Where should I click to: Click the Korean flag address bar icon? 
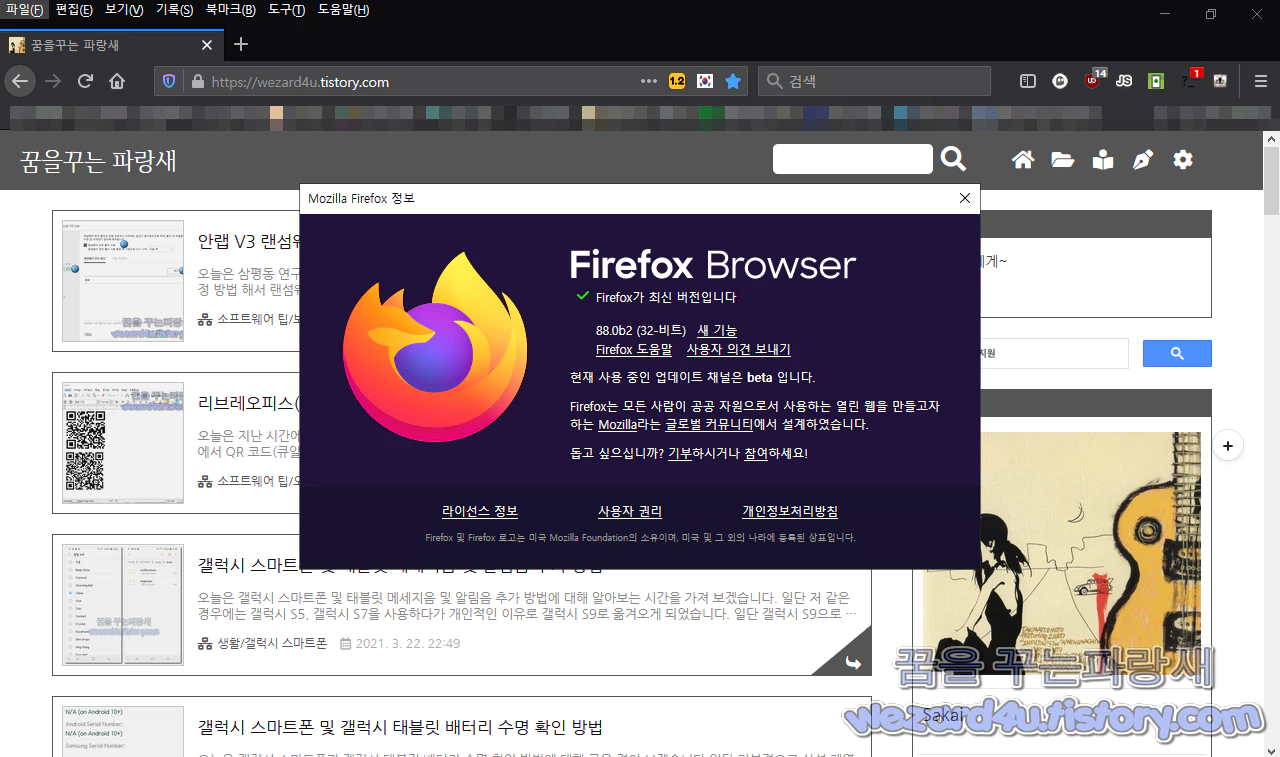click(x=705, y=81)
